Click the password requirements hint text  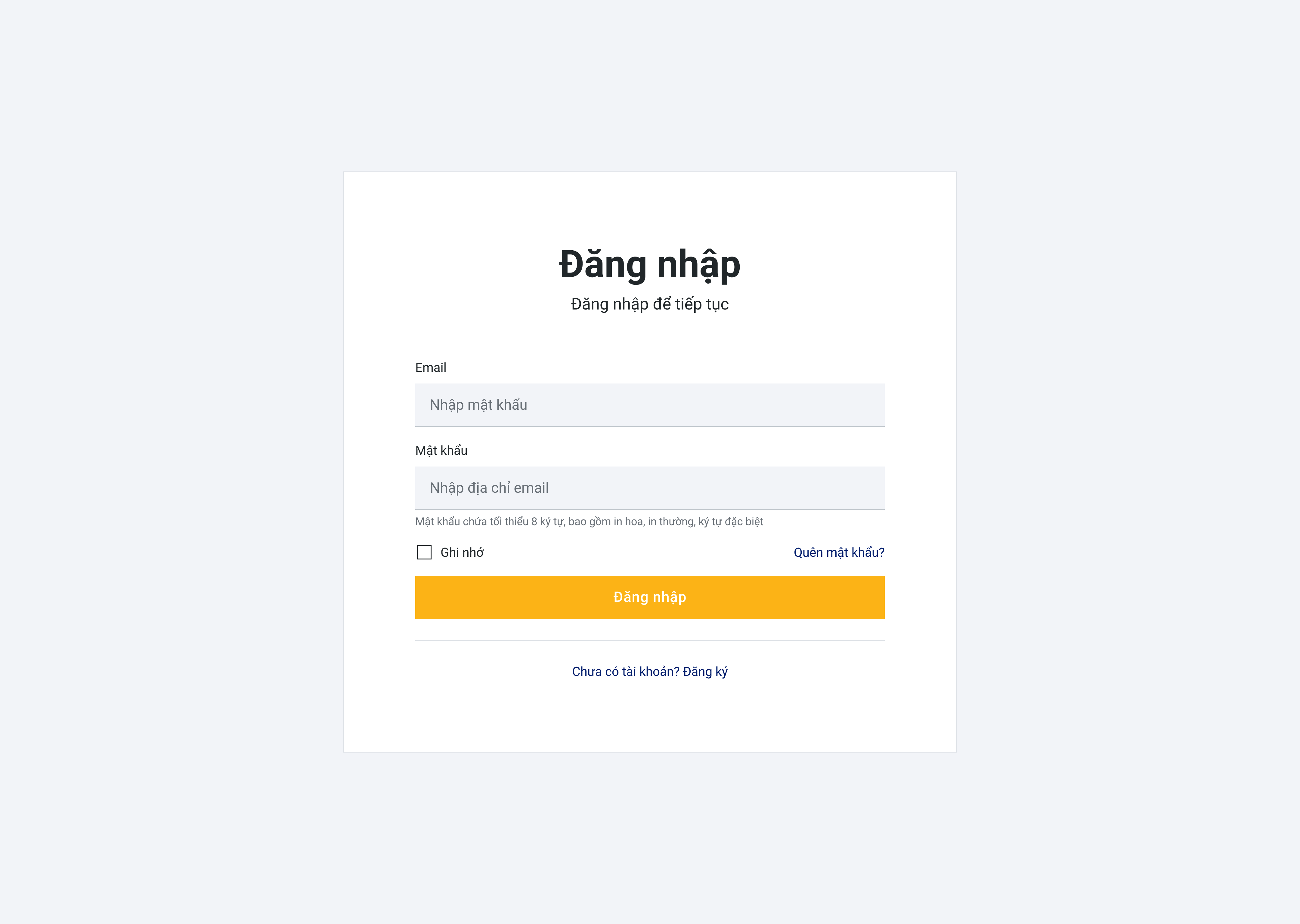(589, 522)
